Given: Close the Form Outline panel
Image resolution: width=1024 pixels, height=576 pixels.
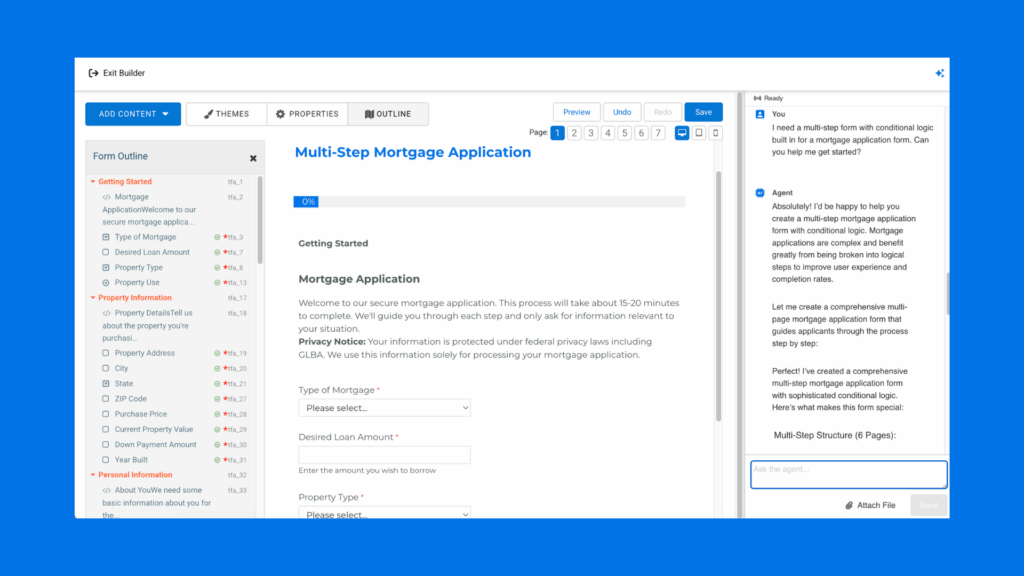Looking at the screenshot, I should [253, 158].
